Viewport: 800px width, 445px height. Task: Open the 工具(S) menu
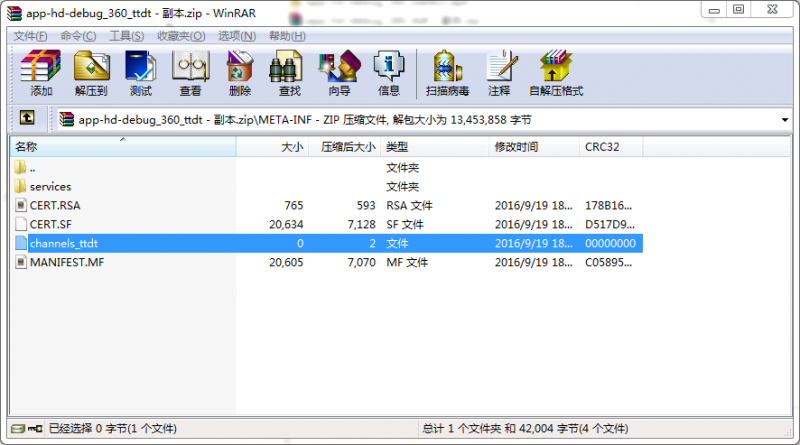pos(127,36)
